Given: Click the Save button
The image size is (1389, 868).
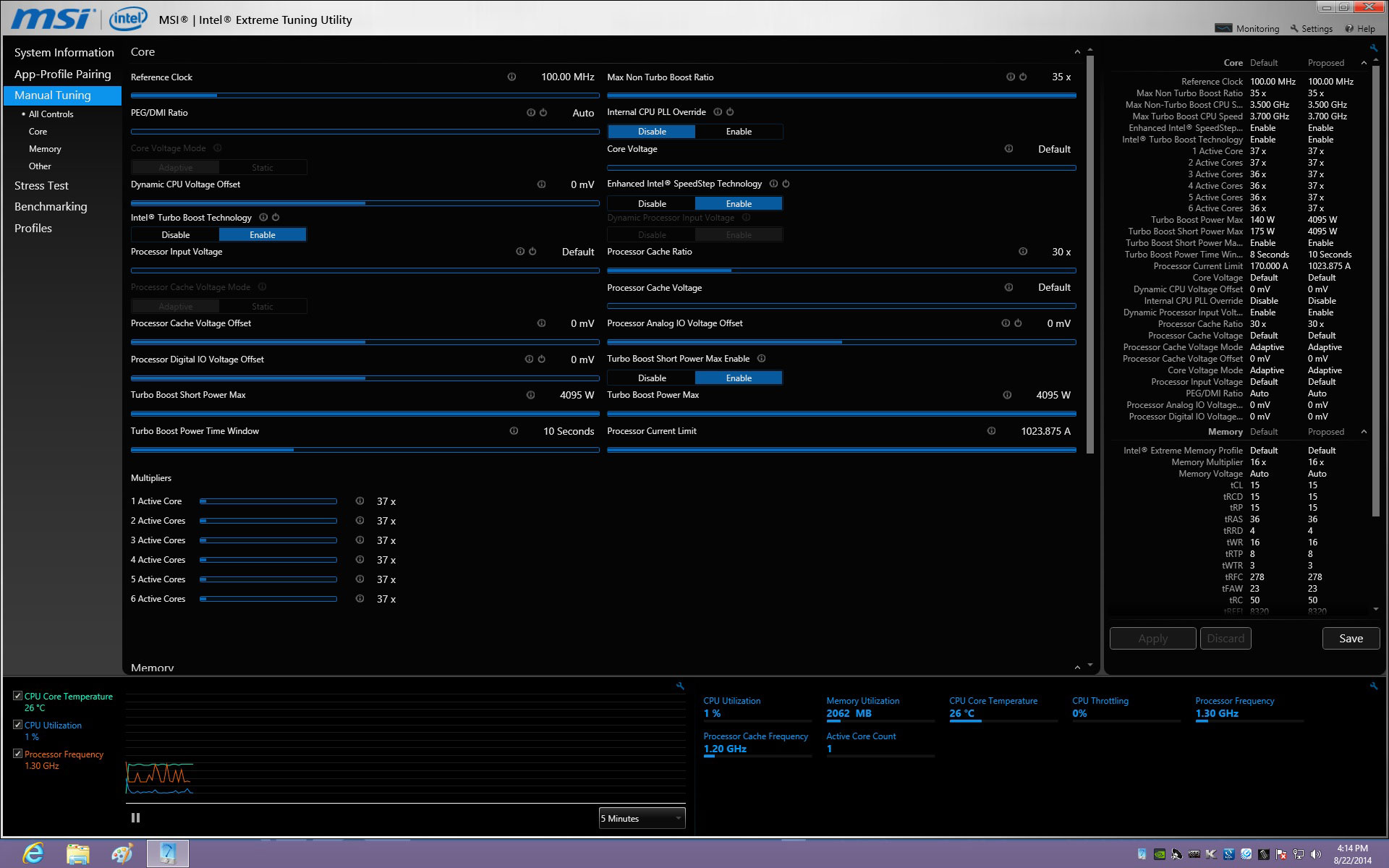Looking at the screenshot, I should click(x=1351, y=638).
